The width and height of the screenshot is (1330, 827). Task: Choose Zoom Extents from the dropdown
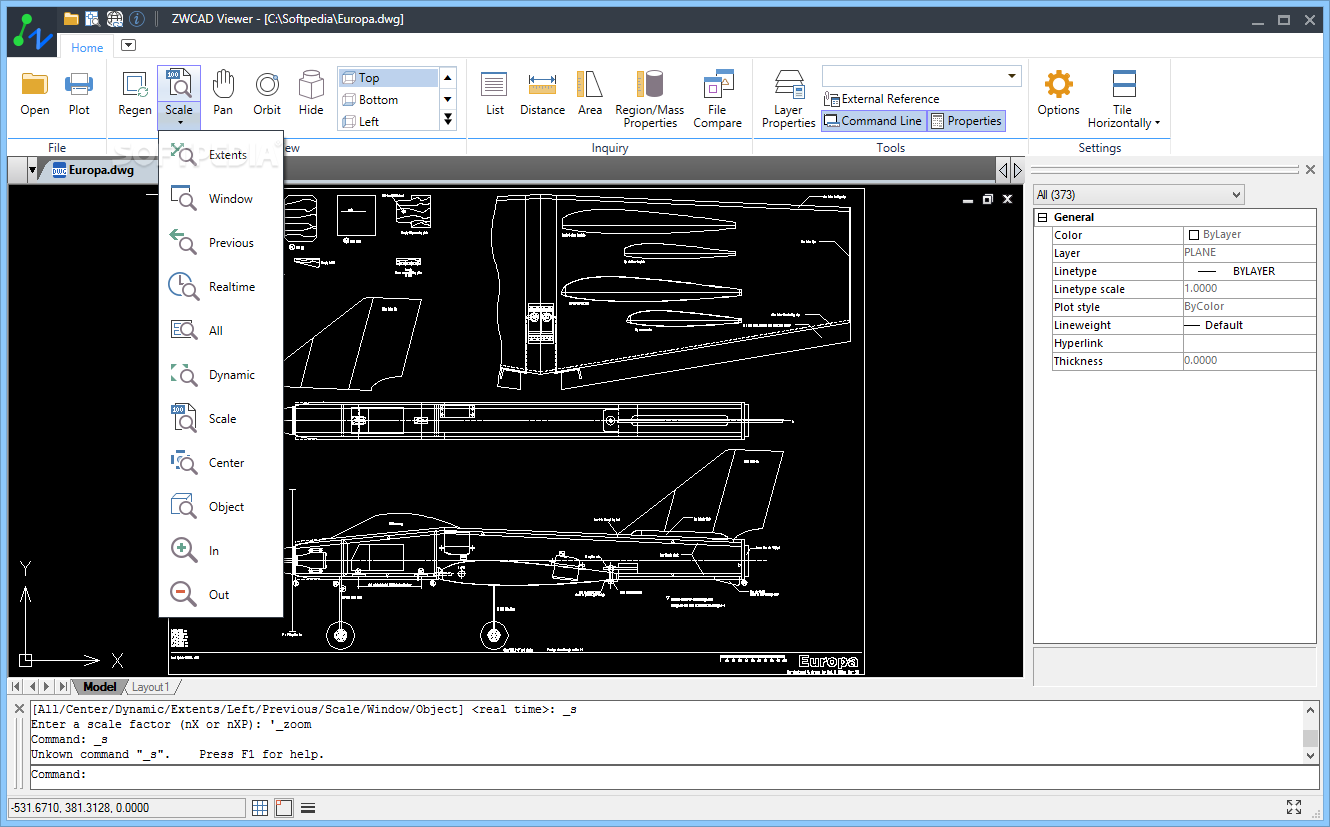[x=221, y=155]
